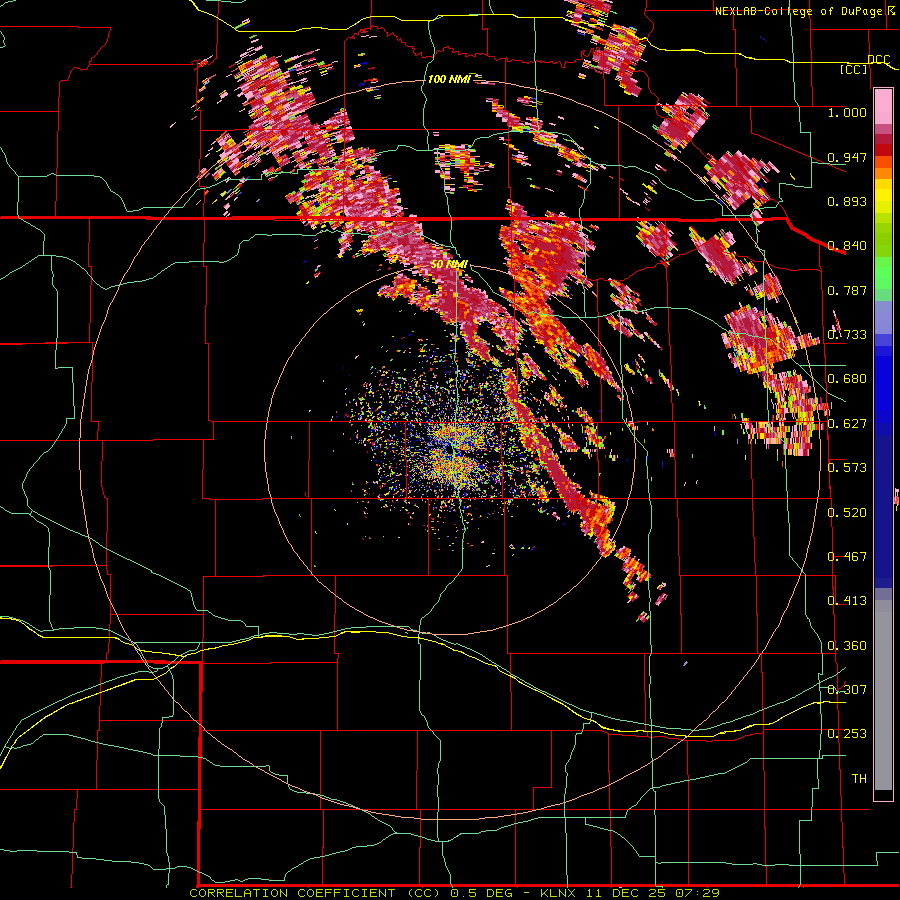Click the 50 NMI range ring label
Screen dimensions: 900x900
449,265
